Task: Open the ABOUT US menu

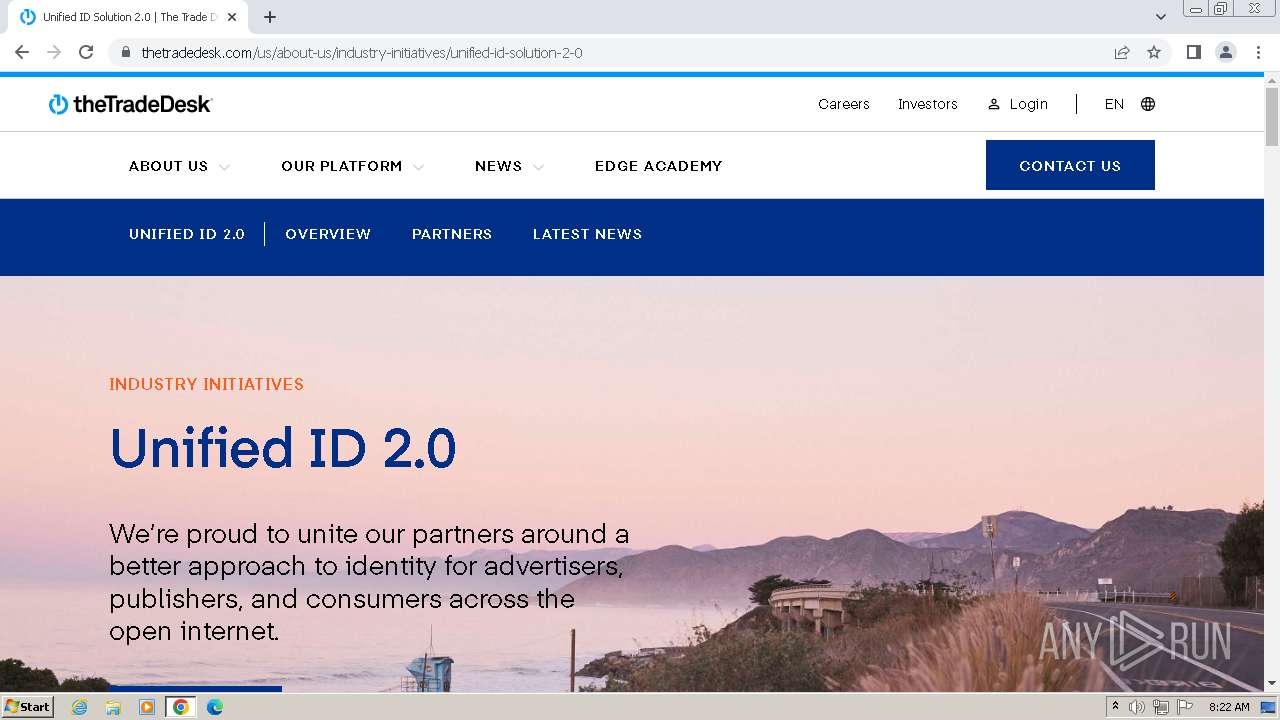Action: click(168, 166)
